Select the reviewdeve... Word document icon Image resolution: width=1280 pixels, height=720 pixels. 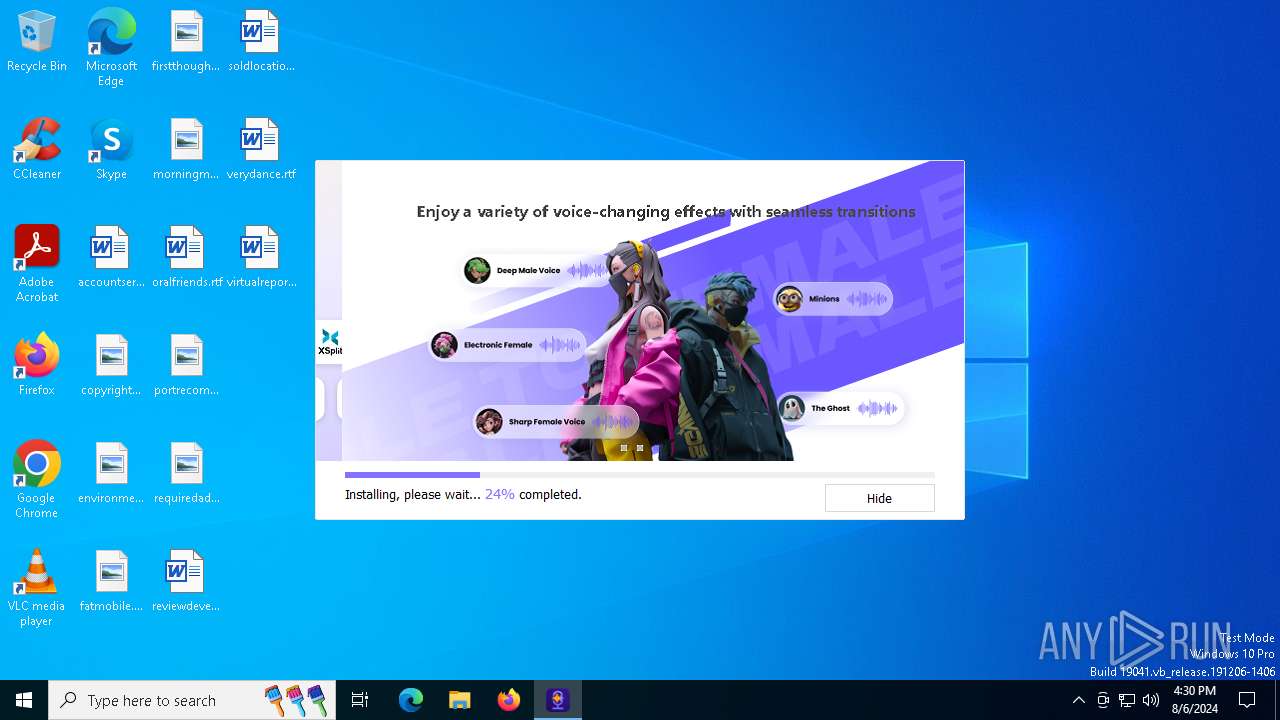(x=186, y=581)
